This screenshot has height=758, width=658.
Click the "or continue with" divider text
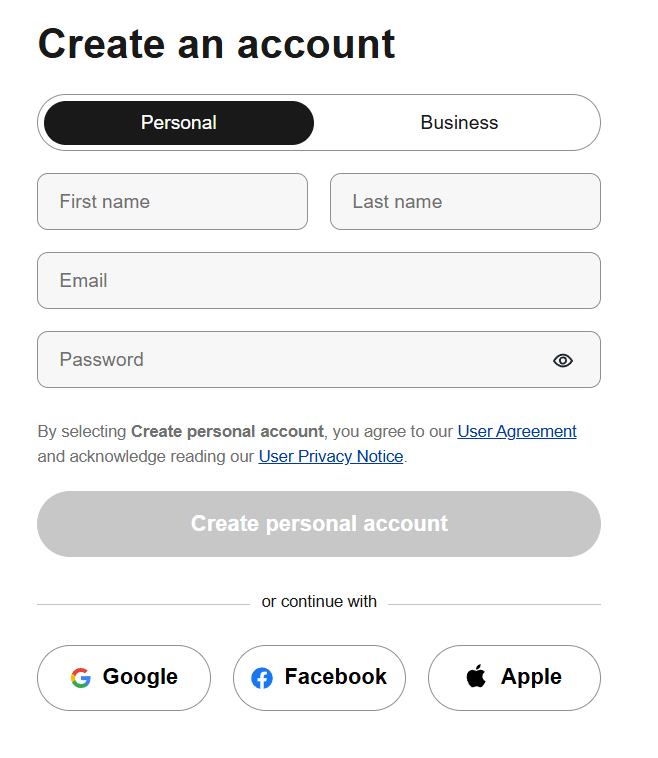(x=319, y=602)
